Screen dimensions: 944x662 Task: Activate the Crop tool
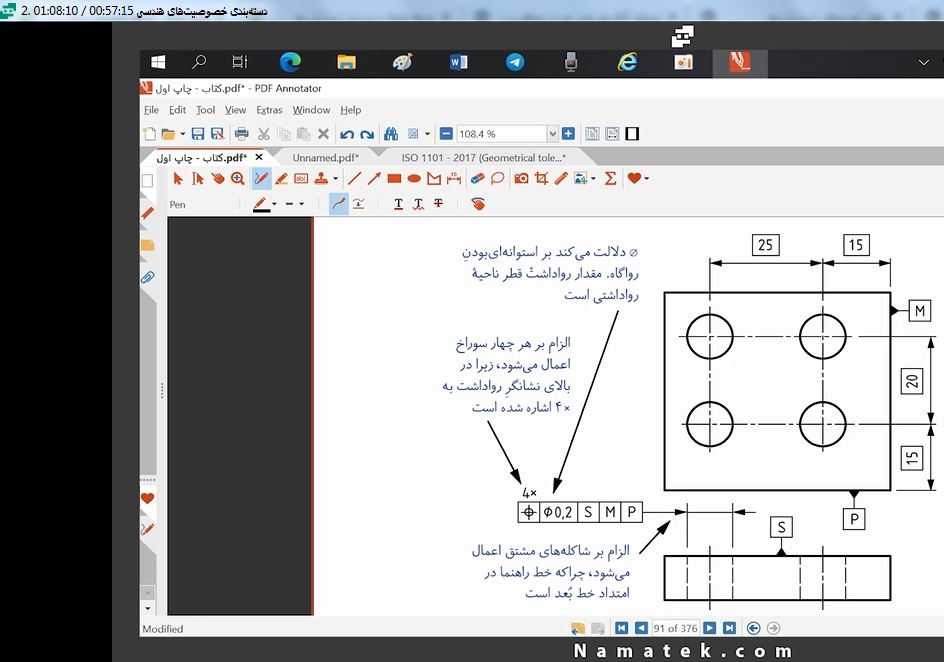click(x=541, y=178)
